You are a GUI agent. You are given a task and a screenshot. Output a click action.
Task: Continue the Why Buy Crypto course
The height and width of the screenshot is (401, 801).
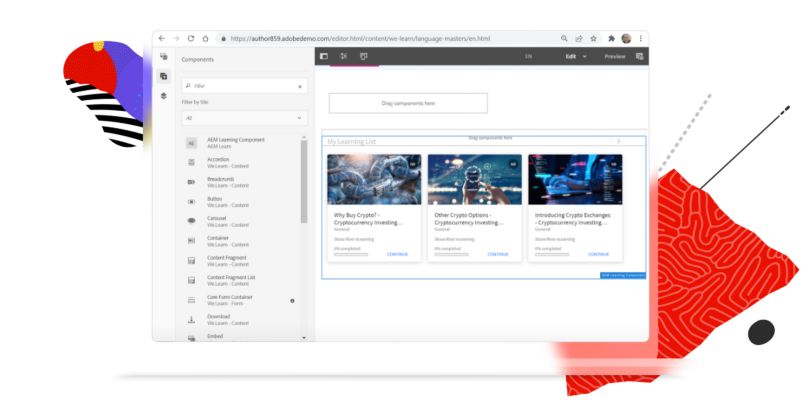(397, 254)
